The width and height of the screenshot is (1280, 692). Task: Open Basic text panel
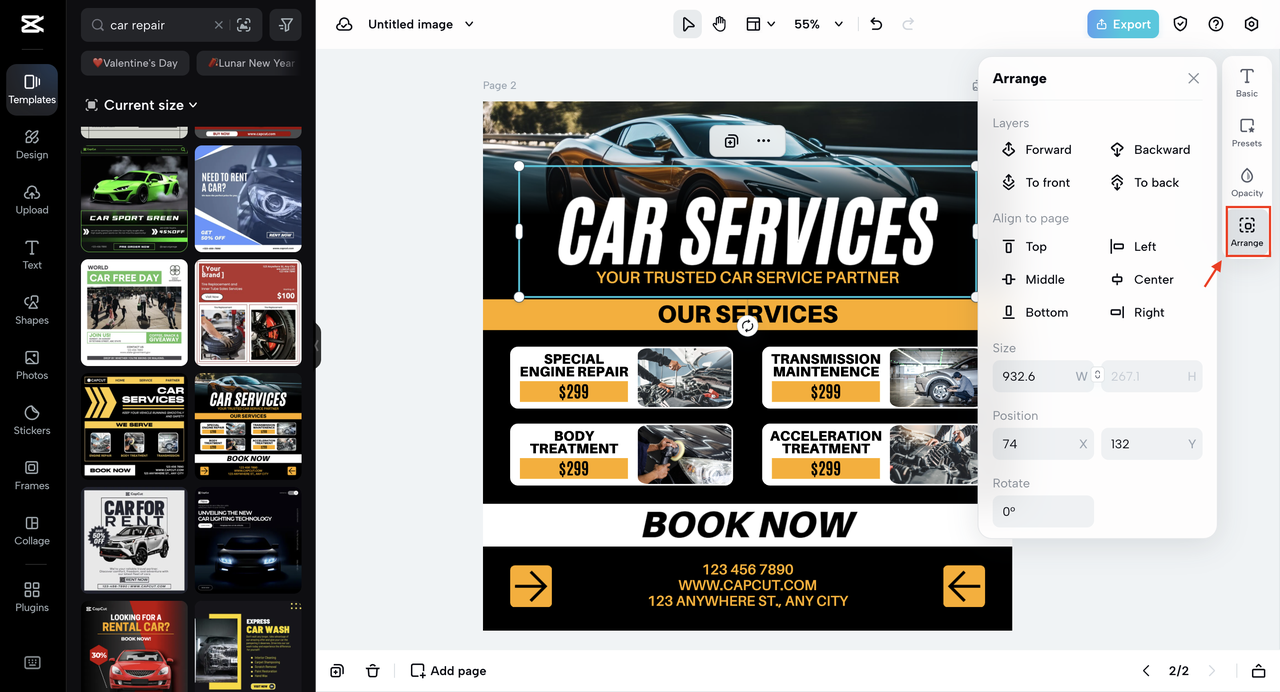[1247, 82]
